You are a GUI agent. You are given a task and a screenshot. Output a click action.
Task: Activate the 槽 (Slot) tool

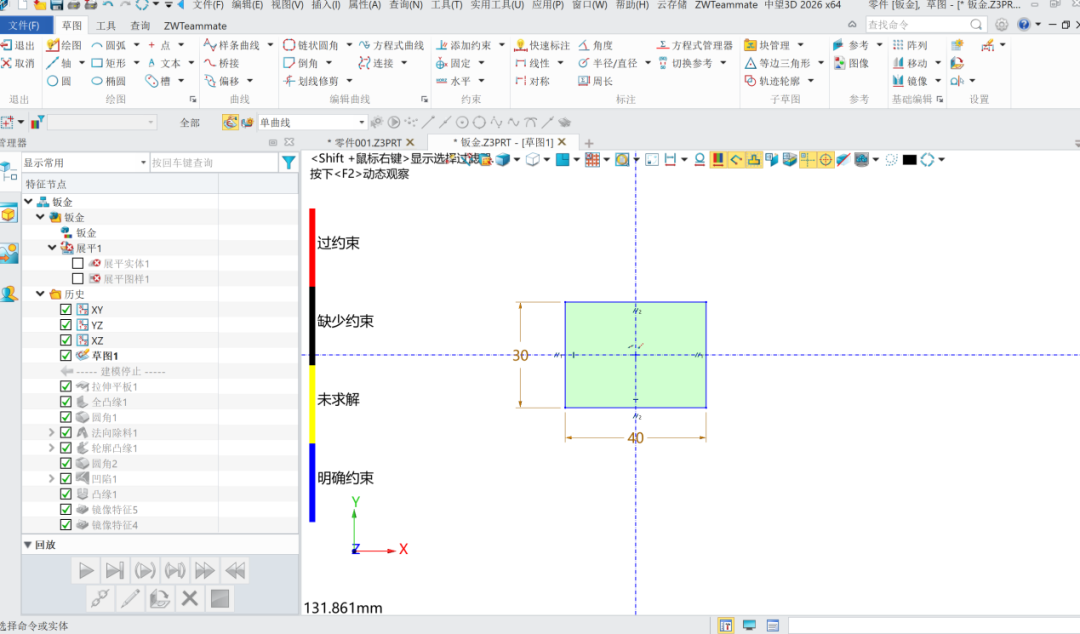tap(158, 81)
